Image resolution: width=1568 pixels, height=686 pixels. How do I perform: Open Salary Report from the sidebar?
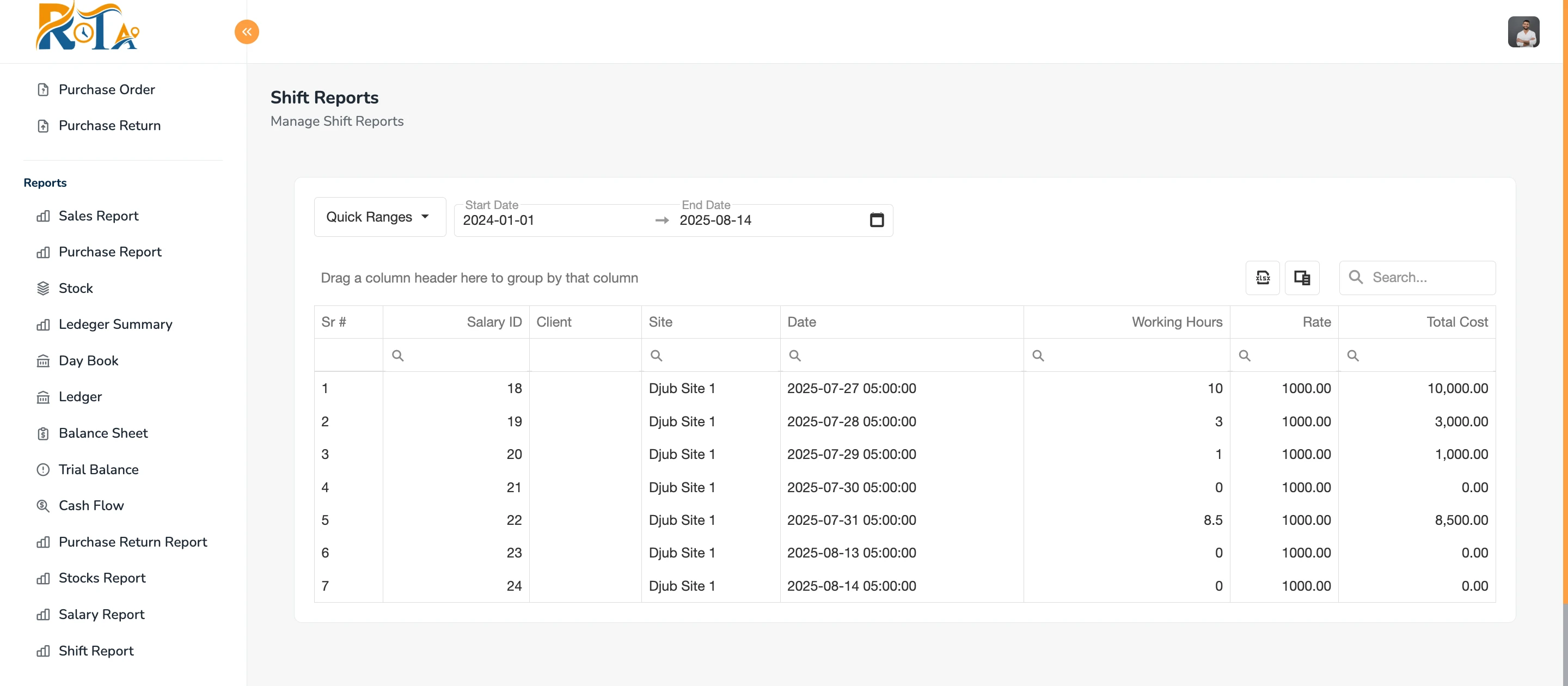pyautogui.click(x=101, y=614)
